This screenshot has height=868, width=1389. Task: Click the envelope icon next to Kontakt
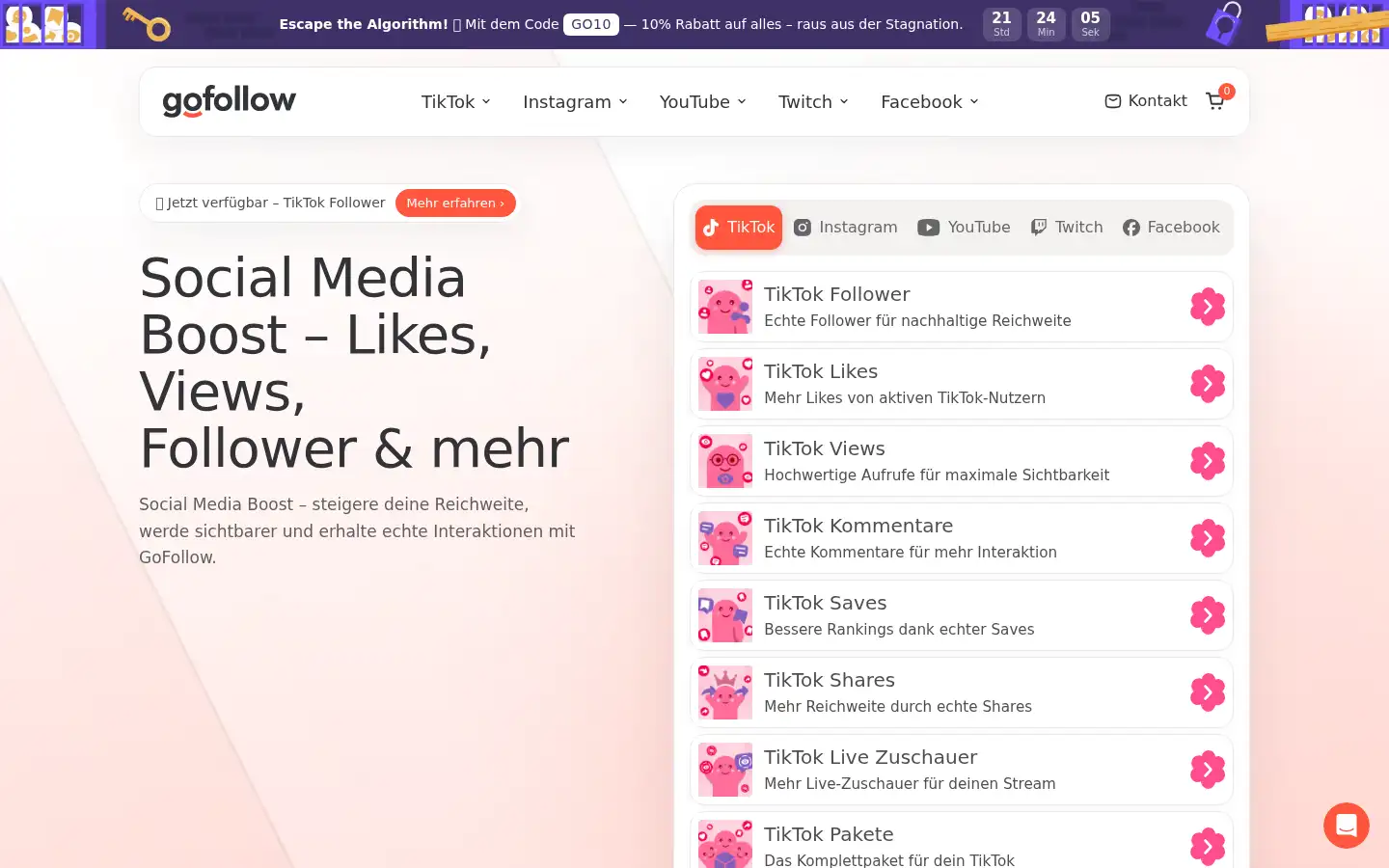click(x=1113, y=101)
